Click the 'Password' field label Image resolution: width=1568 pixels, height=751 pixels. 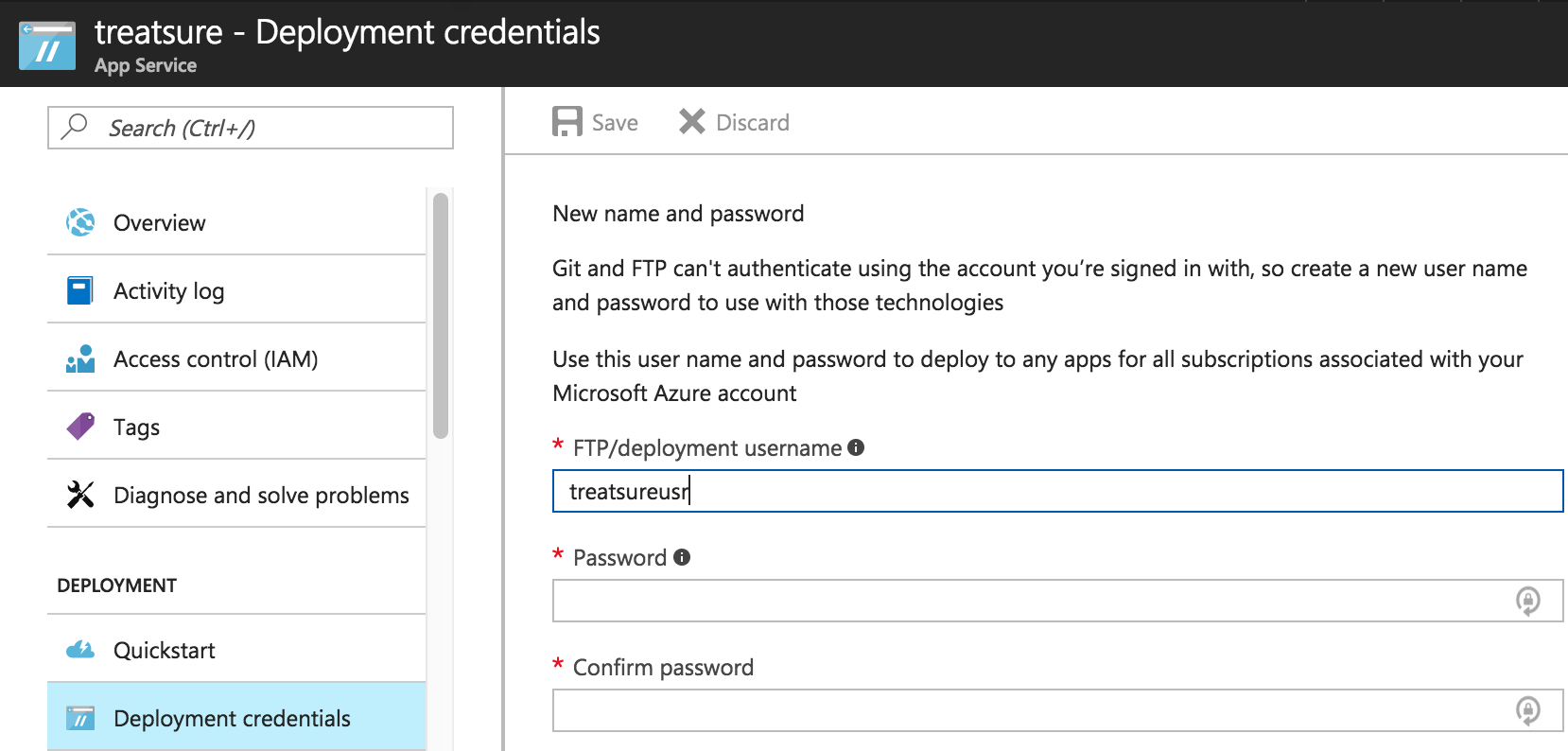tap(620, 558)
